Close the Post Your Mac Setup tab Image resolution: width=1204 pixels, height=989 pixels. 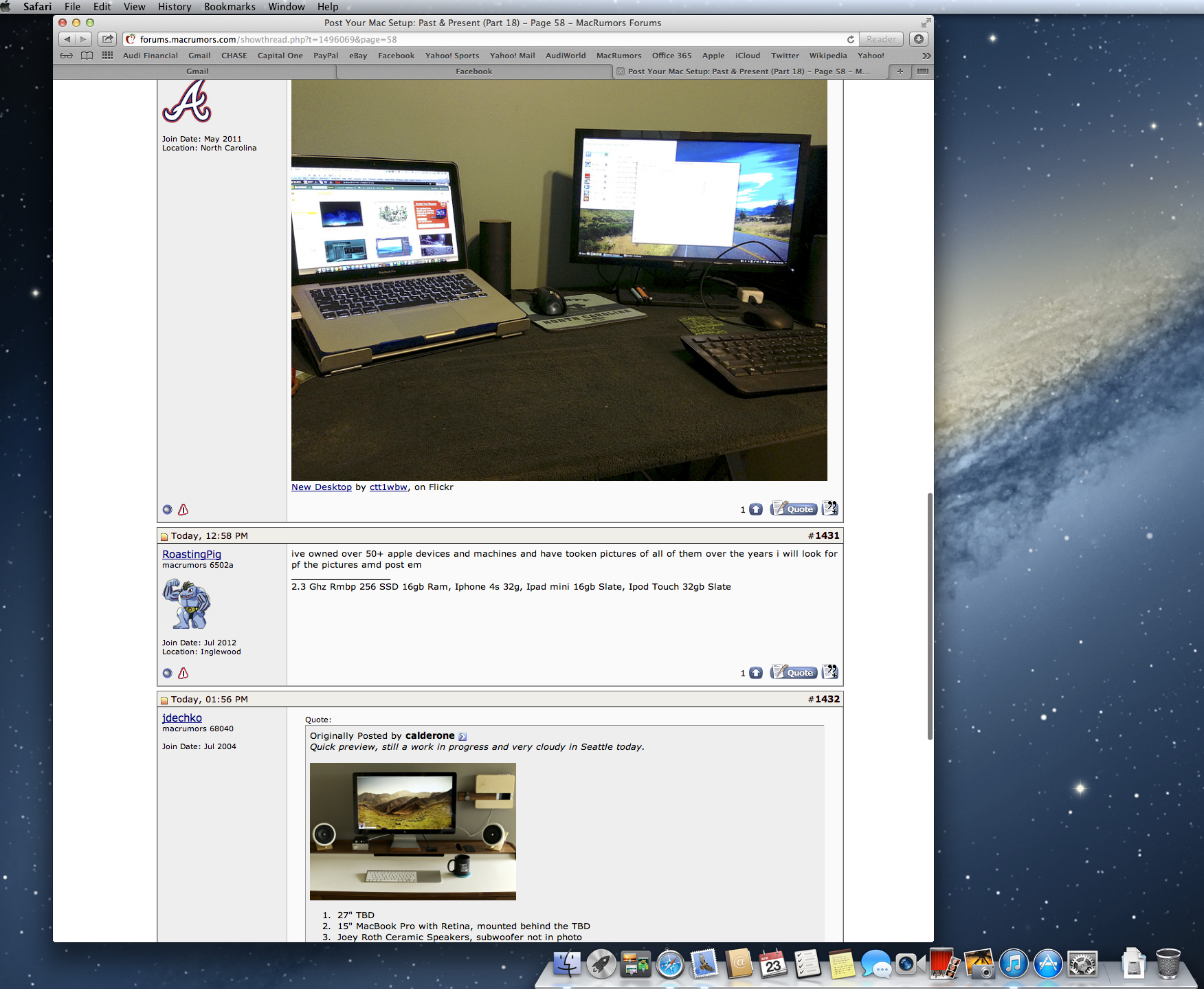pos(620,71)
